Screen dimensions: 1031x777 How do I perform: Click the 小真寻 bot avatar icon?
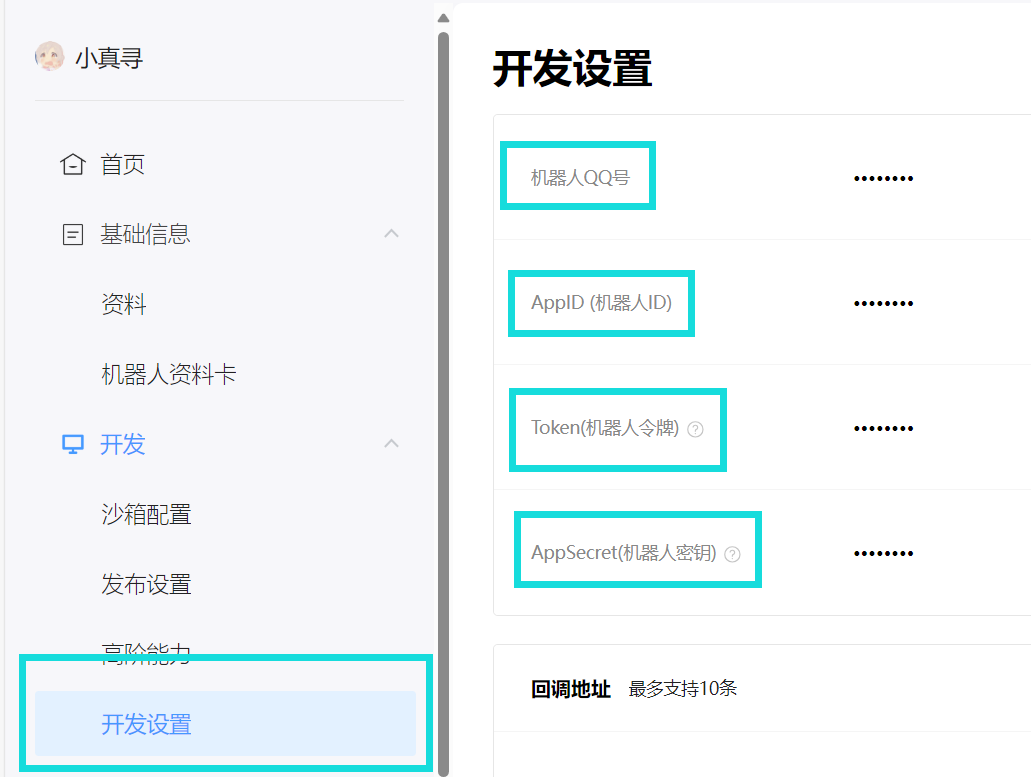[x=49, y=57]
